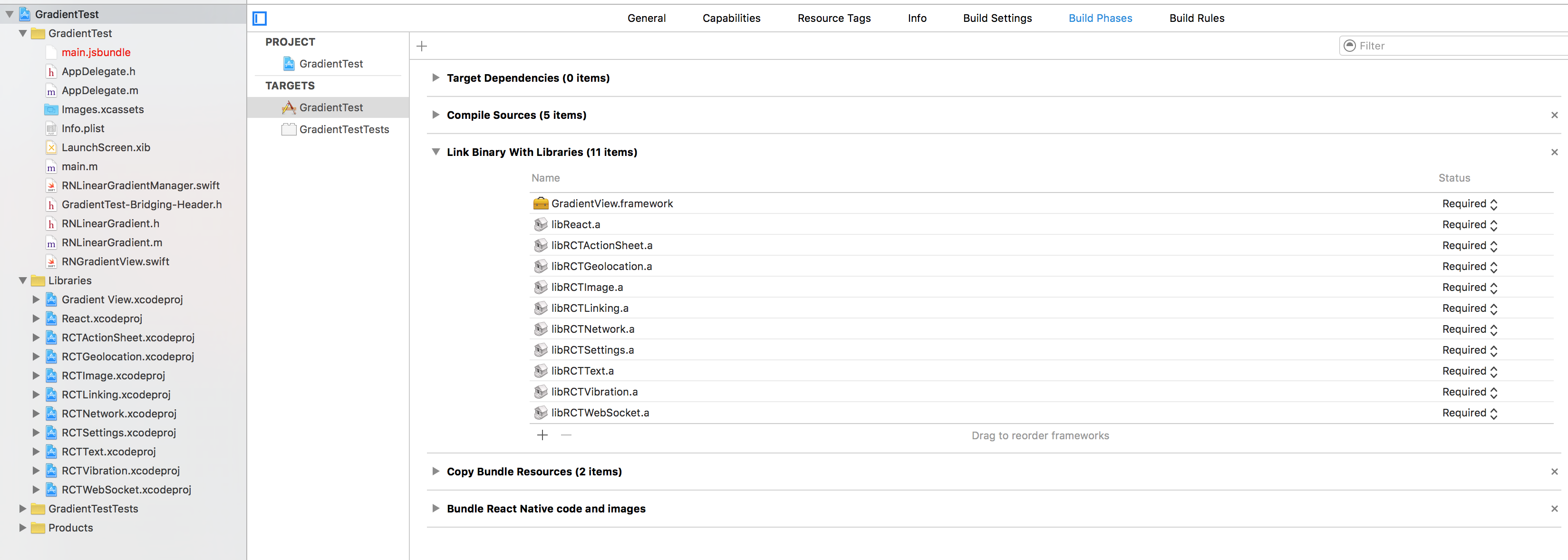This screenshot has width=1568, height=560.
Task: Expand the Target Dependencies section
Action: 436,78
